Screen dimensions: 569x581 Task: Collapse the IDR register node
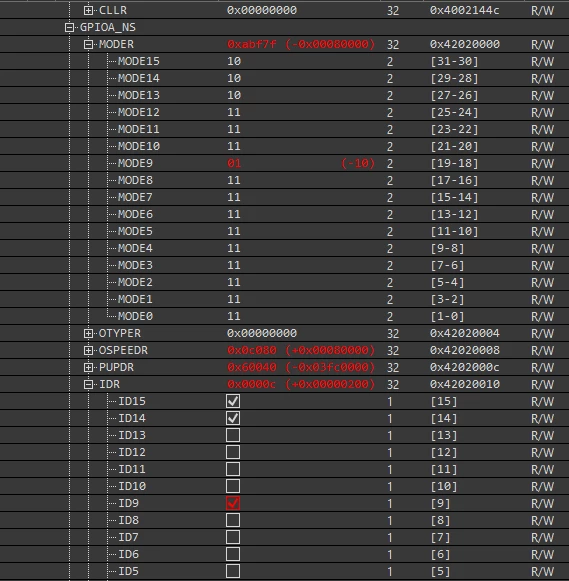click(88, 385)
